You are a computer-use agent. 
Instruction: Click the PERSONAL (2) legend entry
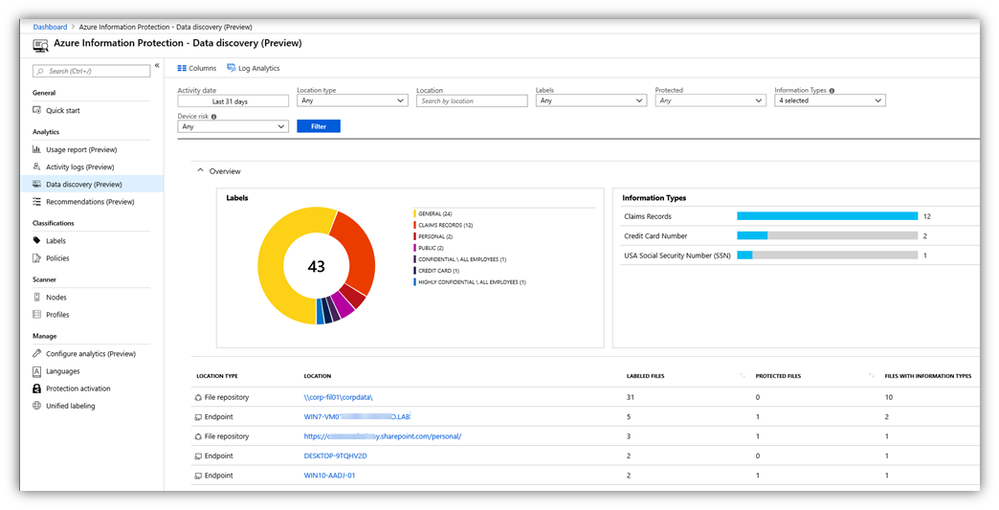point(431,237)
